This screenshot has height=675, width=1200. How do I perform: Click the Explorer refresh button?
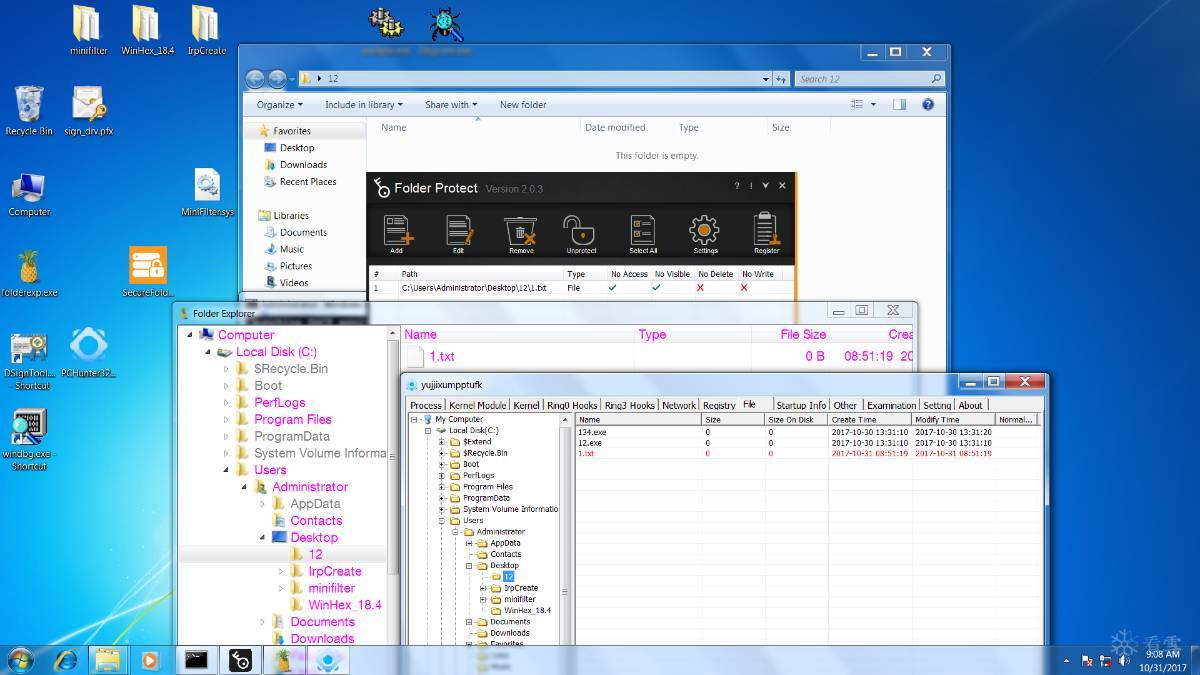[x=781, y=79]
